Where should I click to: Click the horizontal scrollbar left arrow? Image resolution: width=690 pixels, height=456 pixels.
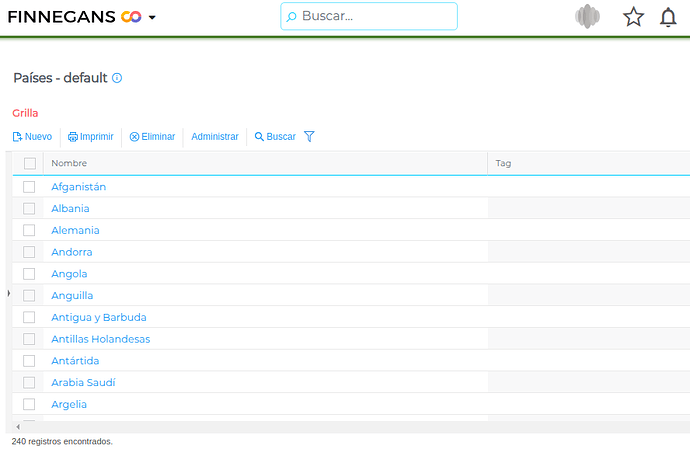[18, 427]
